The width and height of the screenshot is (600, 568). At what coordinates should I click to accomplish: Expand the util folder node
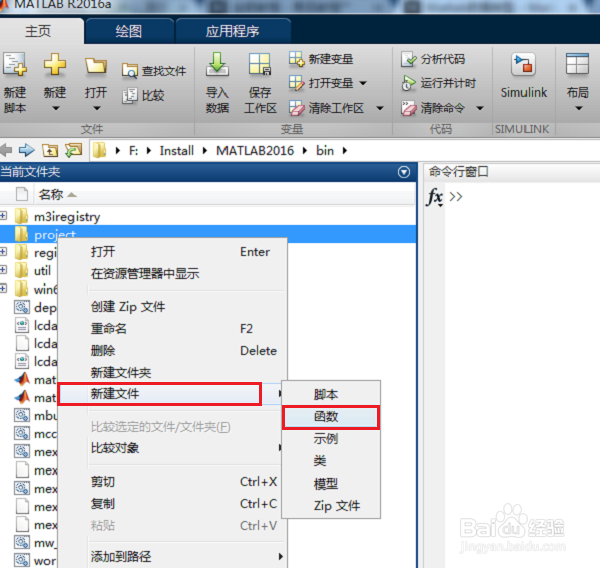(x=3, y=269)
